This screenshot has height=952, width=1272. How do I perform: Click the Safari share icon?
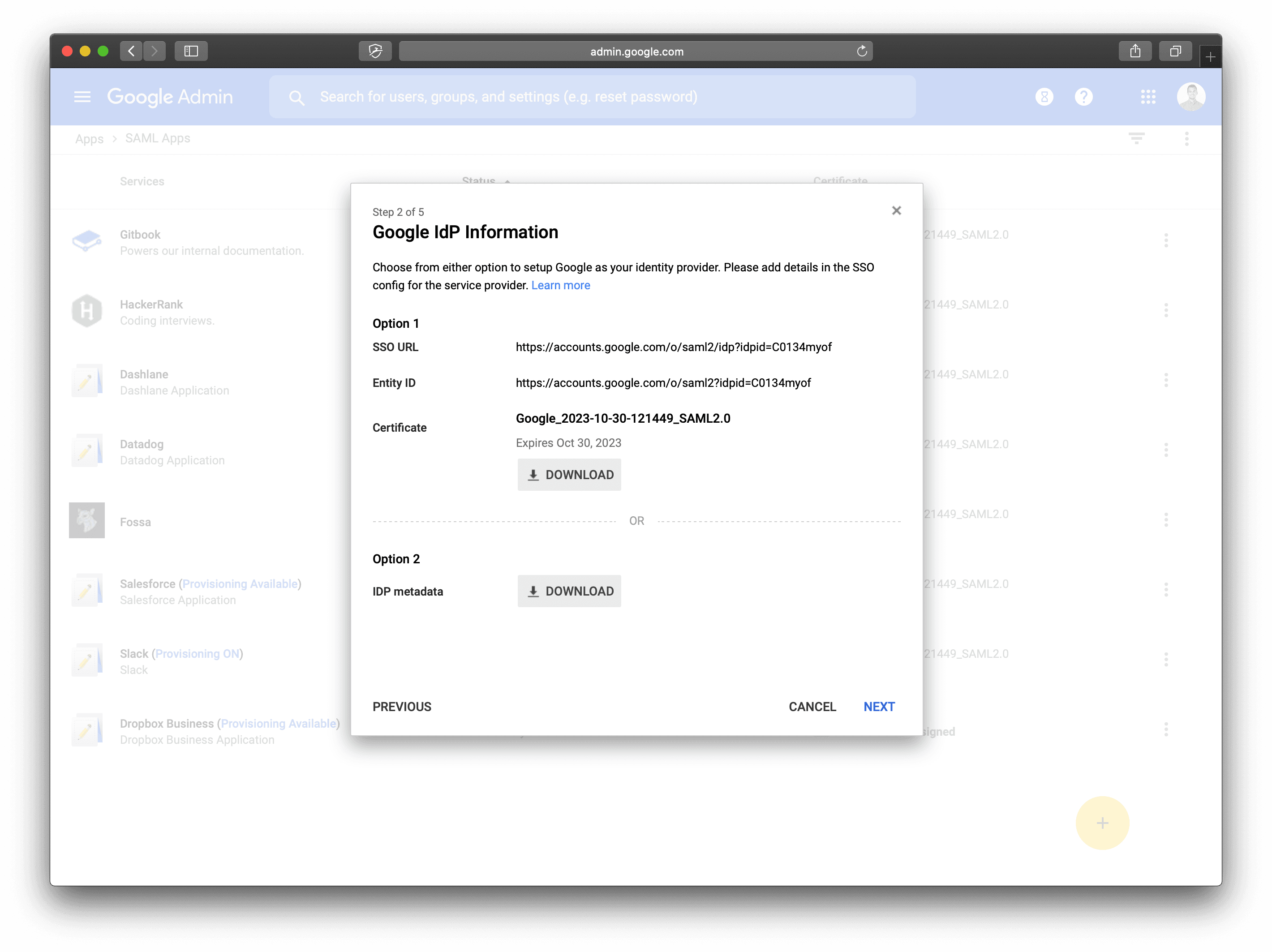tap(1134, 51)
